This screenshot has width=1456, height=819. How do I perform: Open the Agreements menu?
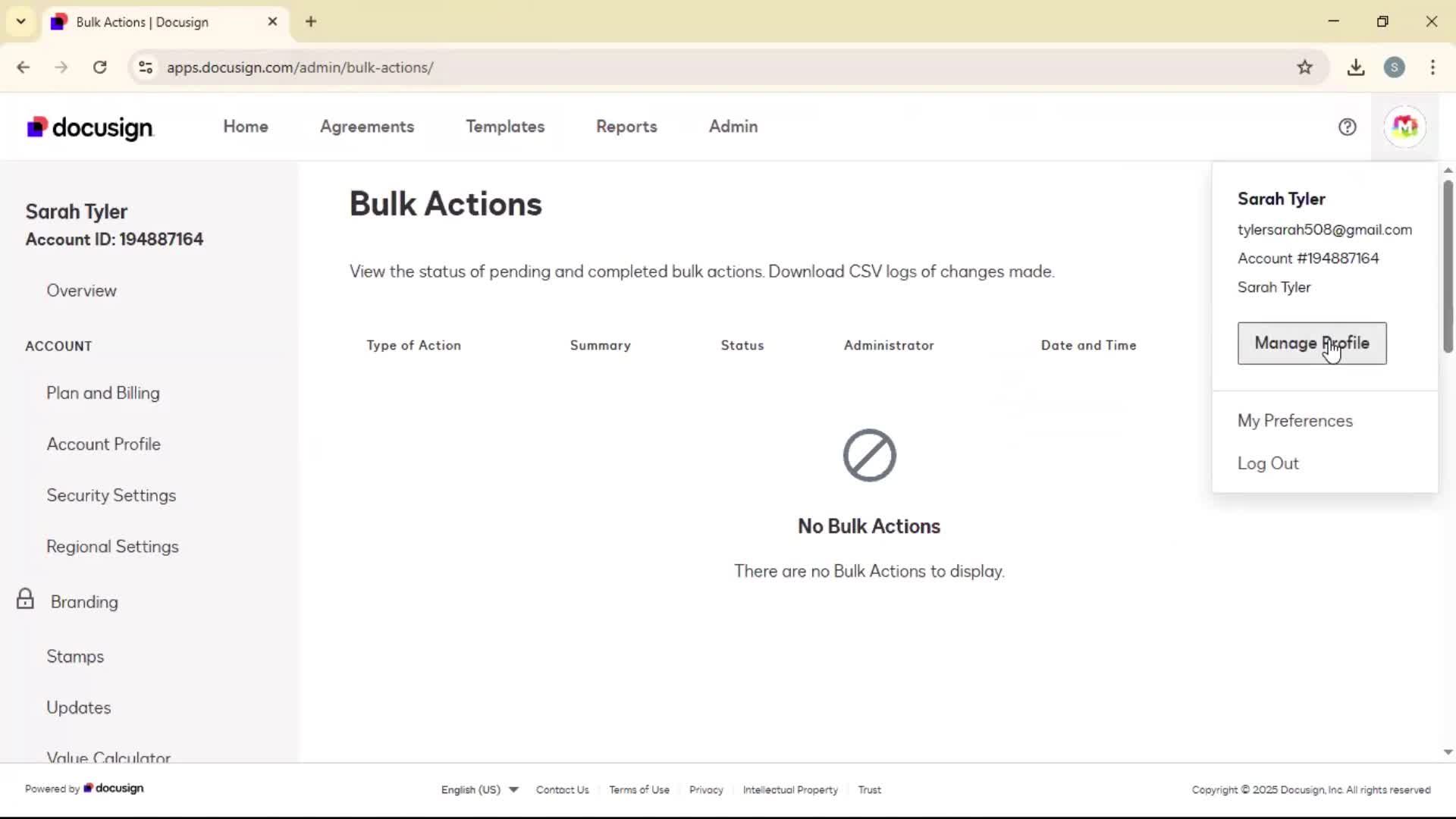[367, 127]
